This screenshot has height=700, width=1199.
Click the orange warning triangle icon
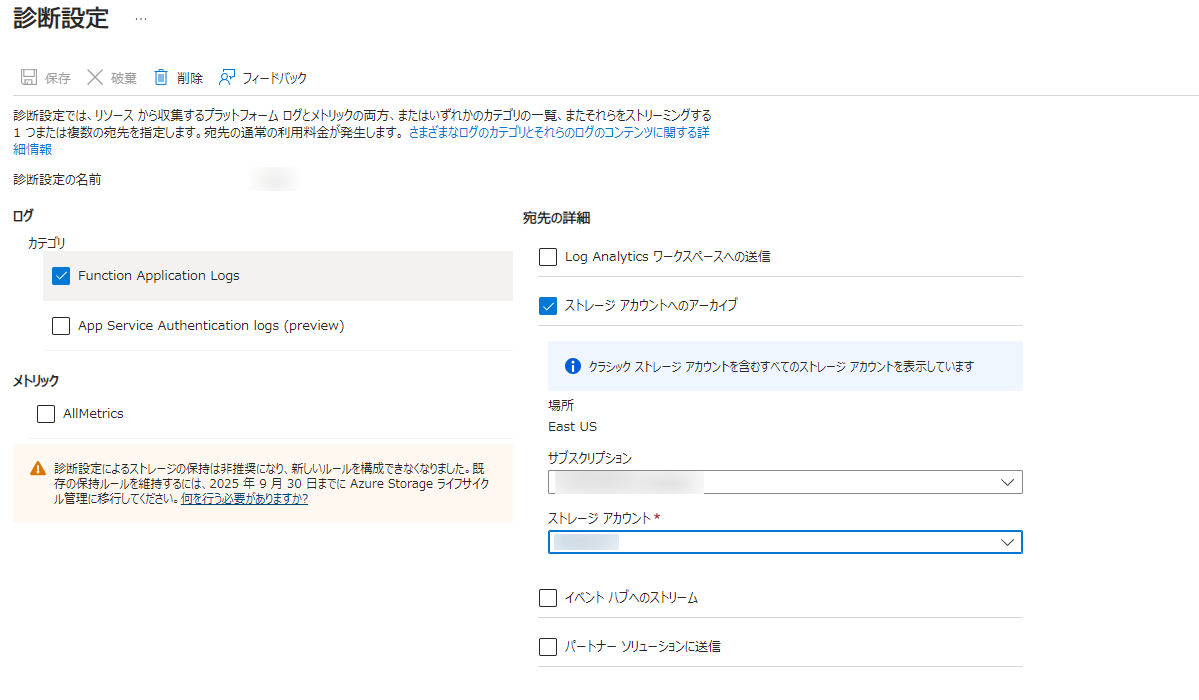(37, 468)
